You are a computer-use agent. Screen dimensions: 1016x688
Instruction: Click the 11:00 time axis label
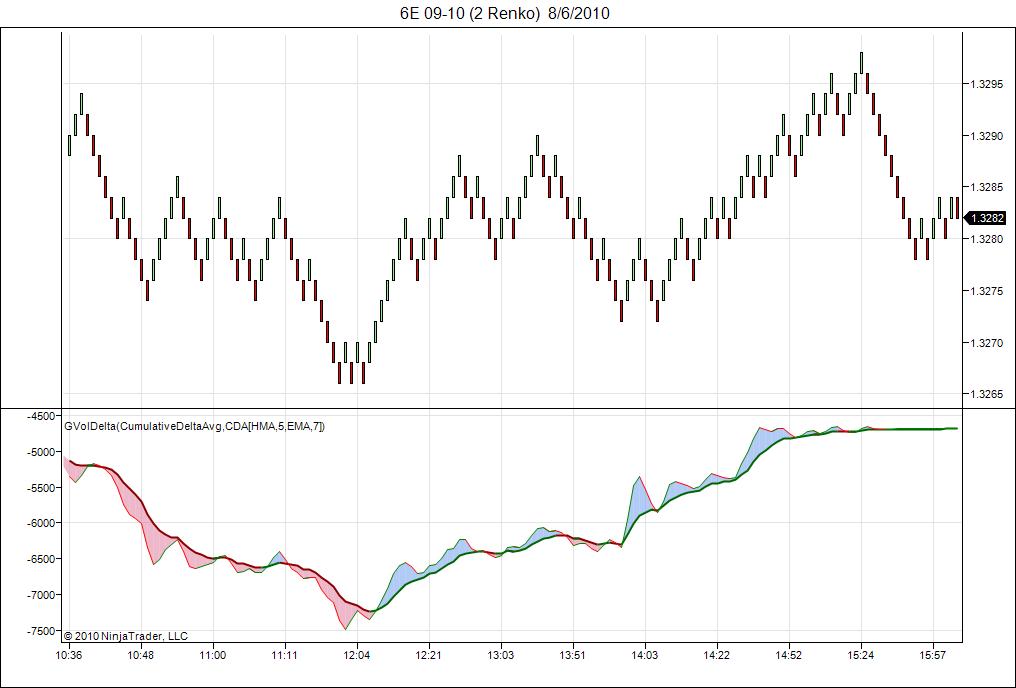coord(213,655)
